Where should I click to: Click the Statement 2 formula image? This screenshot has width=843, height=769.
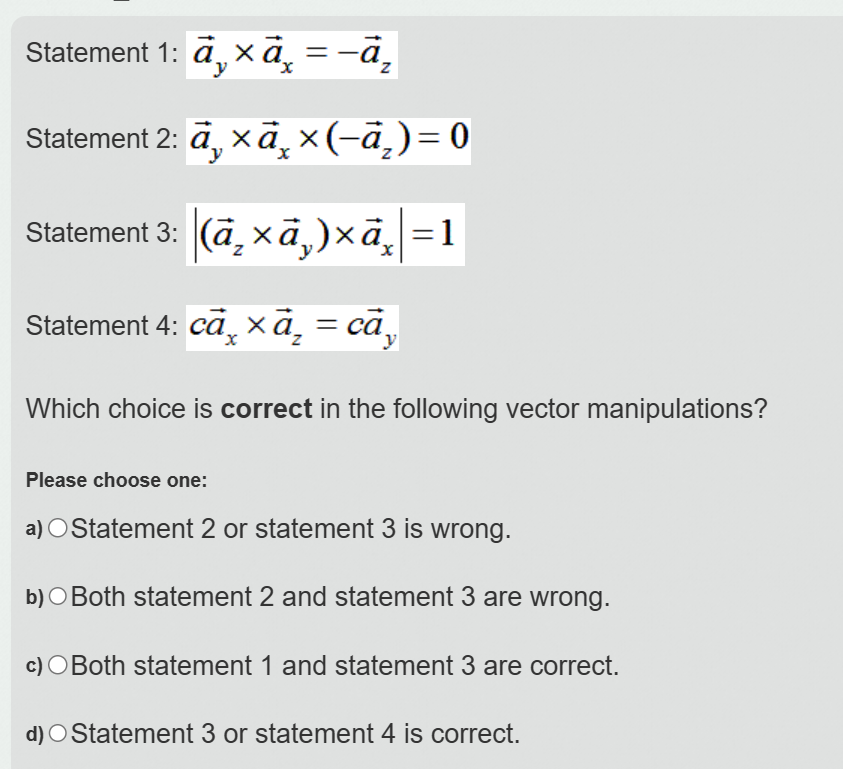coord(328,139)
